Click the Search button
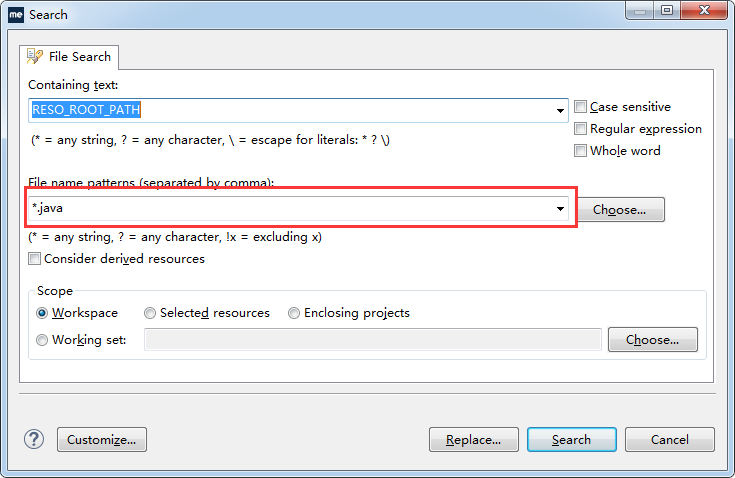 point(571,440)
